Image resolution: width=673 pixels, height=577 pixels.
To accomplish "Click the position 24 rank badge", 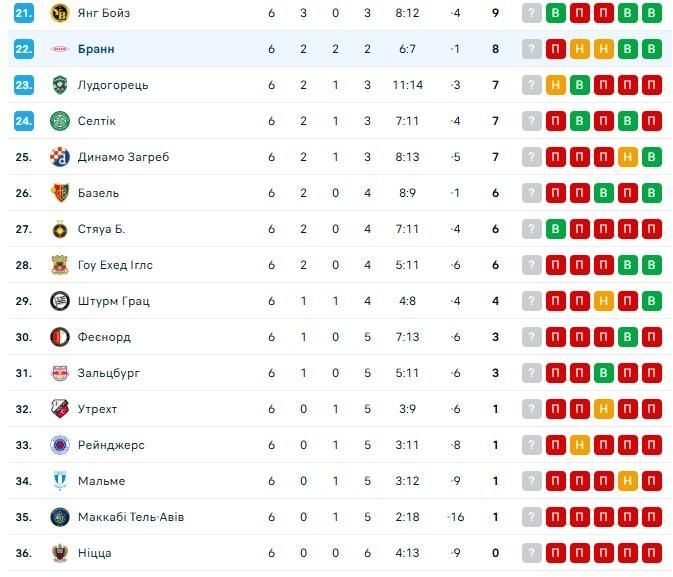I will pyautogui.click(x=24, y=121).
